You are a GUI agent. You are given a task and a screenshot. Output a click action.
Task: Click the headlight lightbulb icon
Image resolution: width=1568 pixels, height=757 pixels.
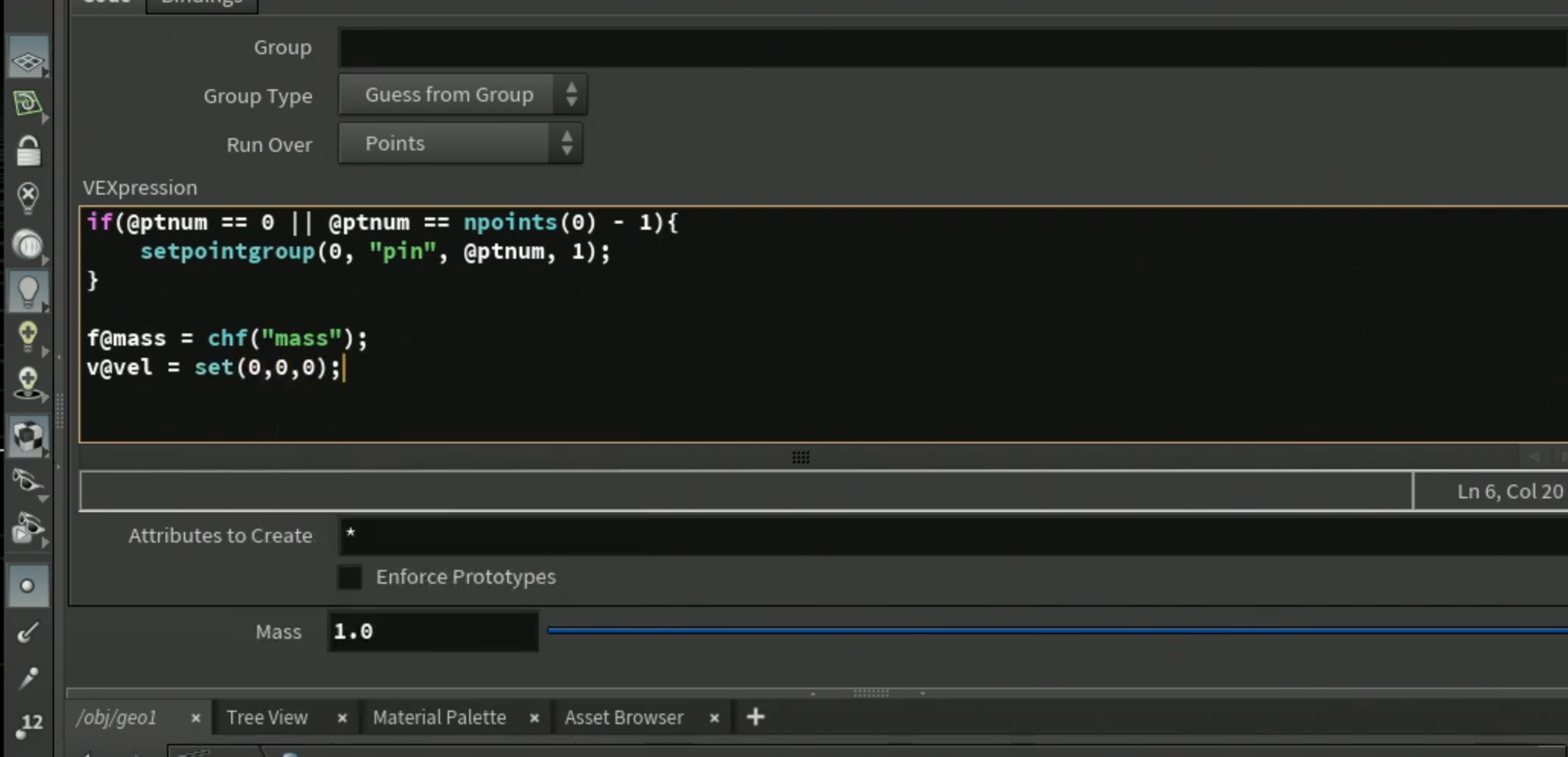pyautogui.click(x=28, y=292)
